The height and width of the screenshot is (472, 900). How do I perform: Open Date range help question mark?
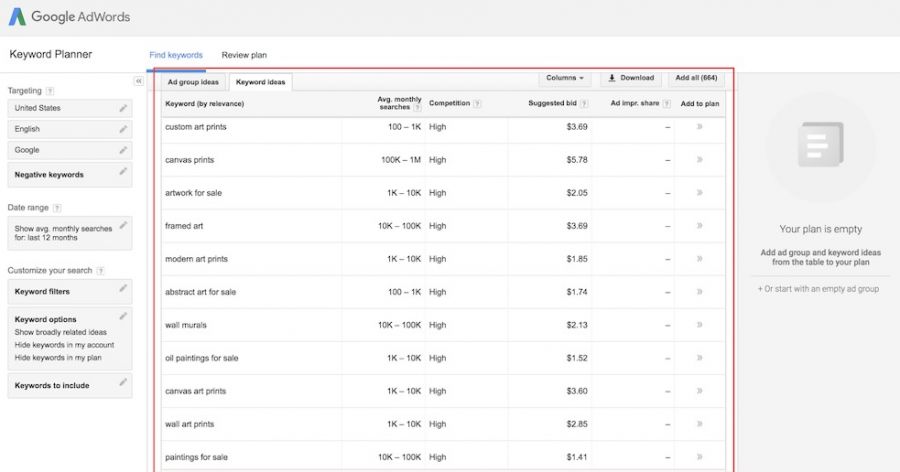[57, 208]
